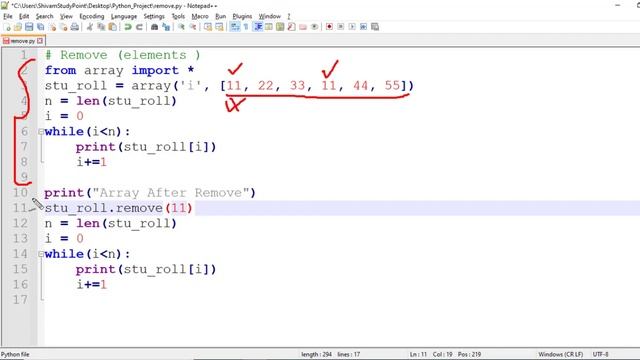Click the Zoom Out icon
Image resolution: width=640 pixels, height=360 pixels.
pyautogui.click(x=193, y=27)
